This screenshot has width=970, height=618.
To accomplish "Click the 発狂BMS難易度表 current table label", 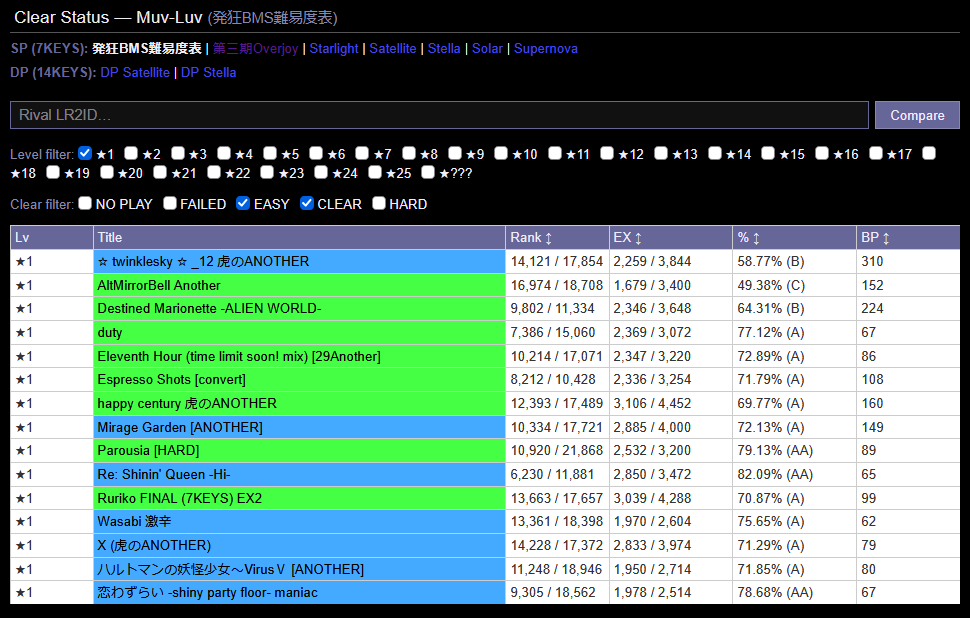I will [x=147, y=48].
